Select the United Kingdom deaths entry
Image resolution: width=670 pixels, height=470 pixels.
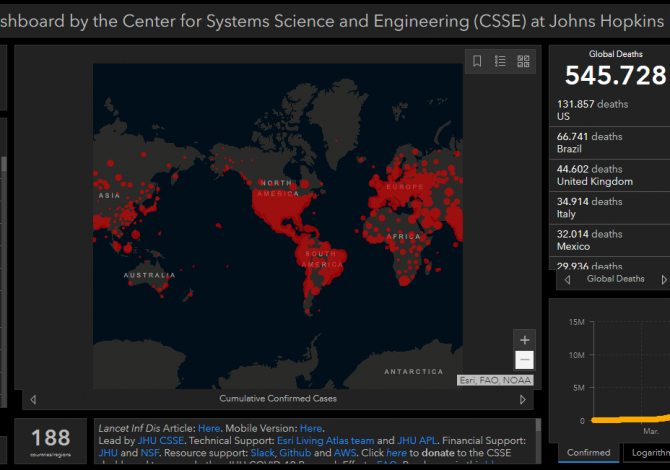coord(609,175)
